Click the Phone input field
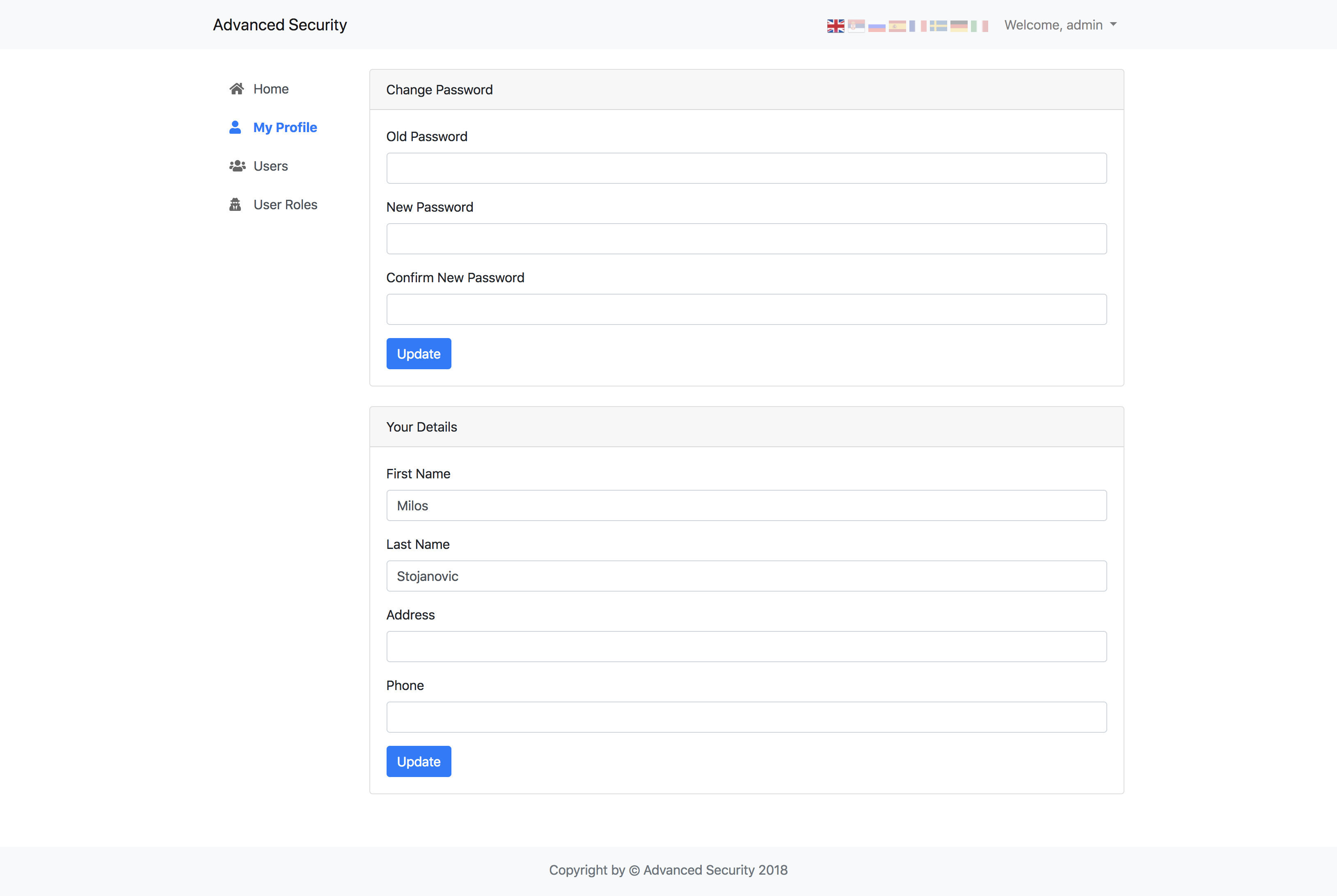 click(x=746, y=717)
